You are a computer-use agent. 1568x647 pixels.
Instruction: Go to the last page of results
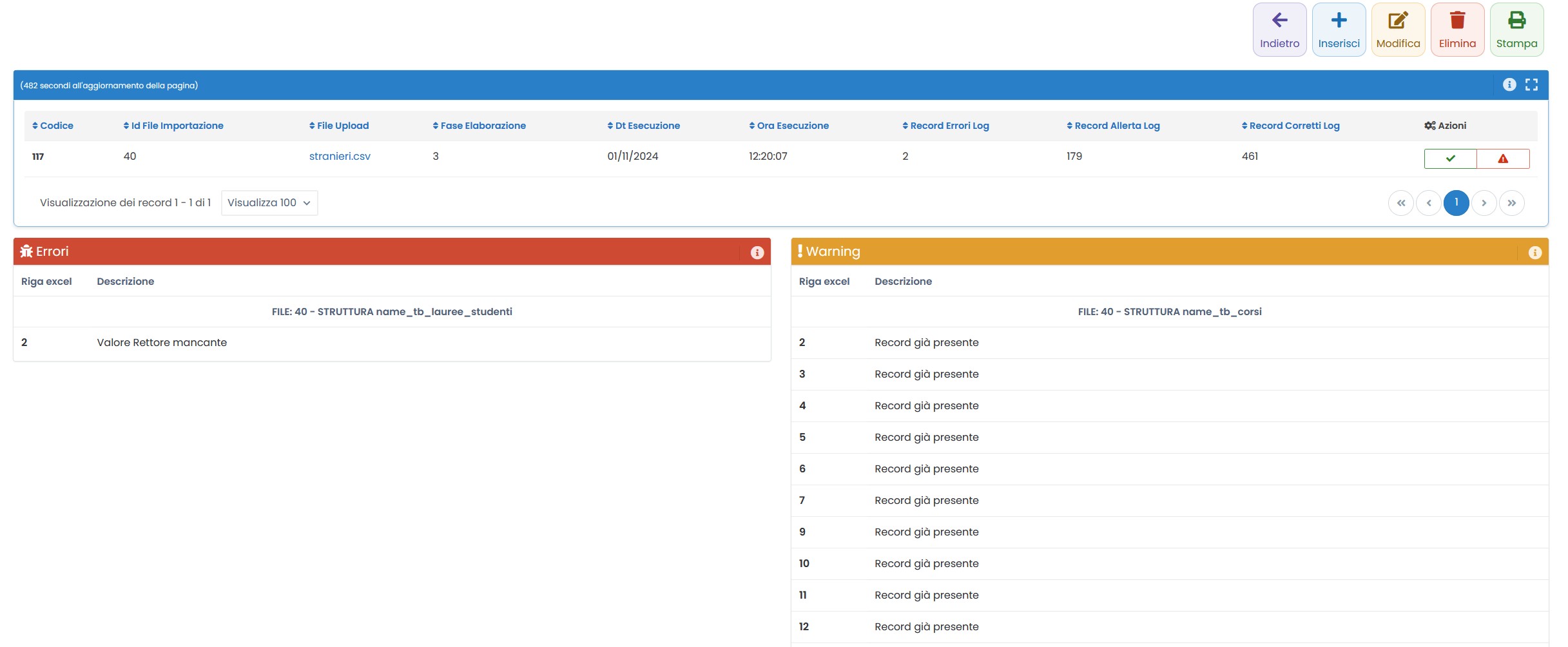coord(1511,203)
